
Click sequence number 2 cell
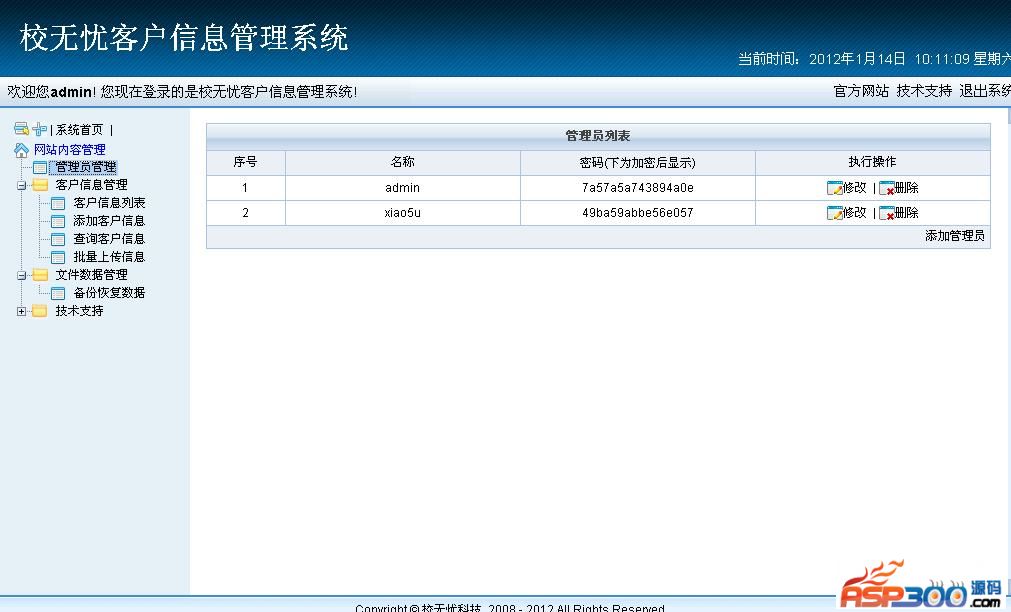point(245,213)
